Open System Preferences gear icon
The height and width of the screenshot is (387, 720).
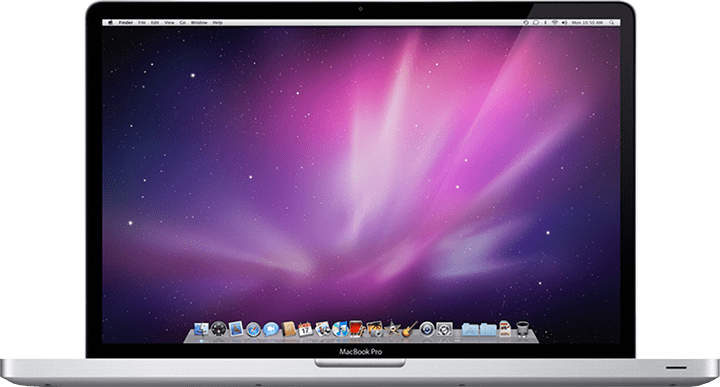pyautogui.click(x=444, y=329)
